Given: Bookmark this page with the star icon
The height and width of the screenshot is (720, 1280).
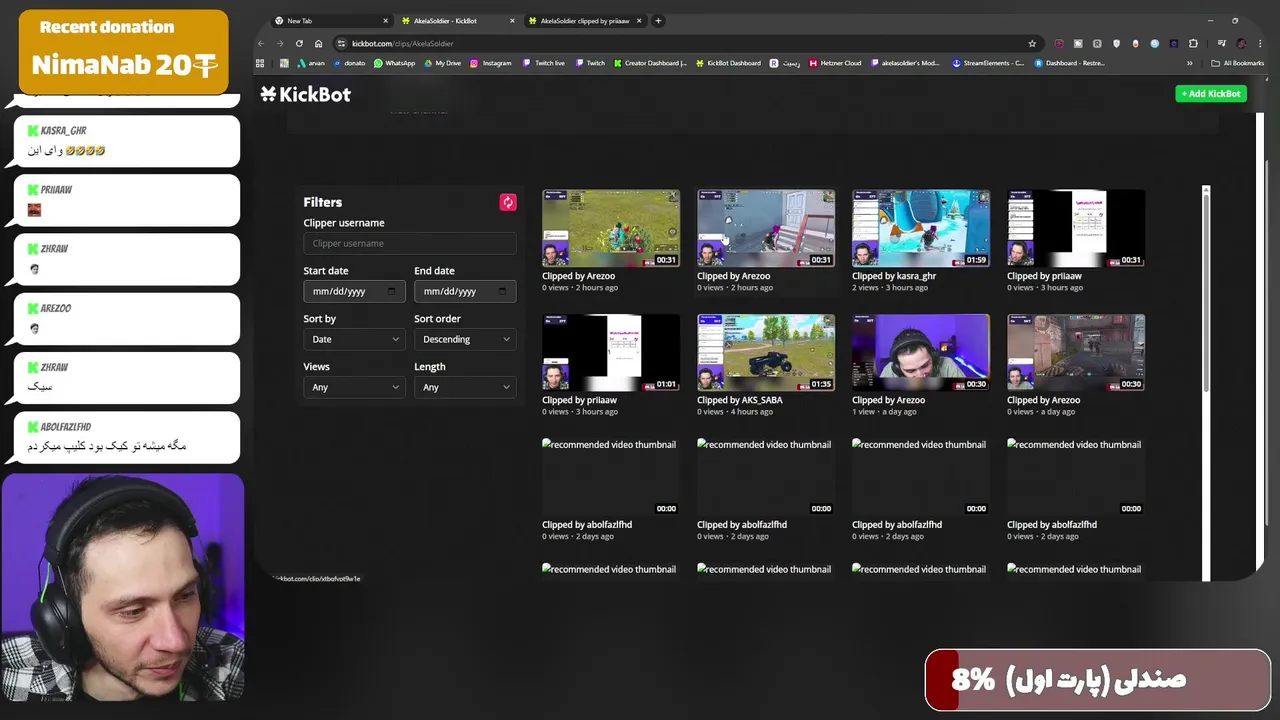Looking at the screenshot, I should 1032,43.
